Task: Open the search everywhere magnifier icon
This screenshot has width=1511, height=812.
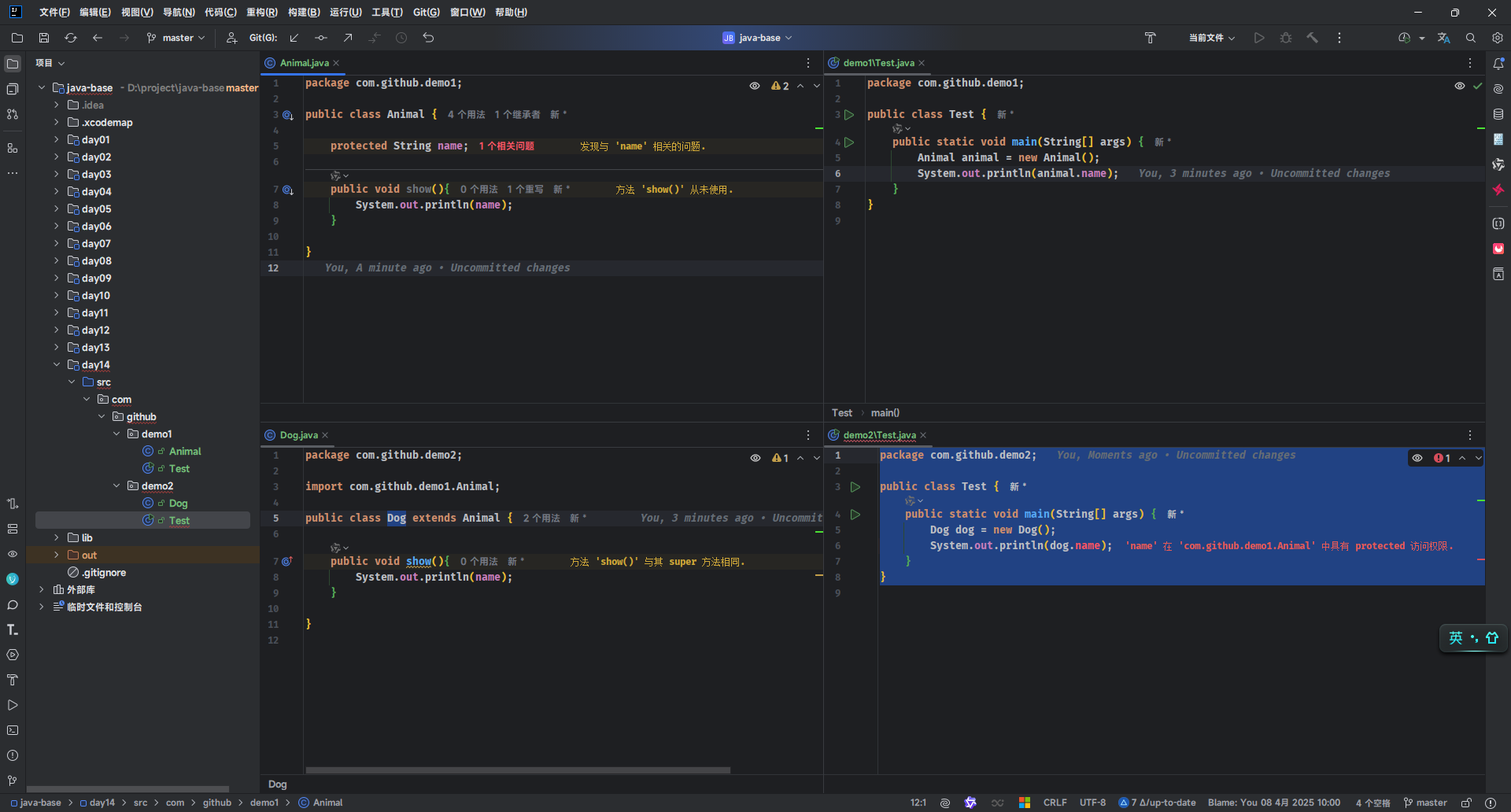Action: (1470, 38)
